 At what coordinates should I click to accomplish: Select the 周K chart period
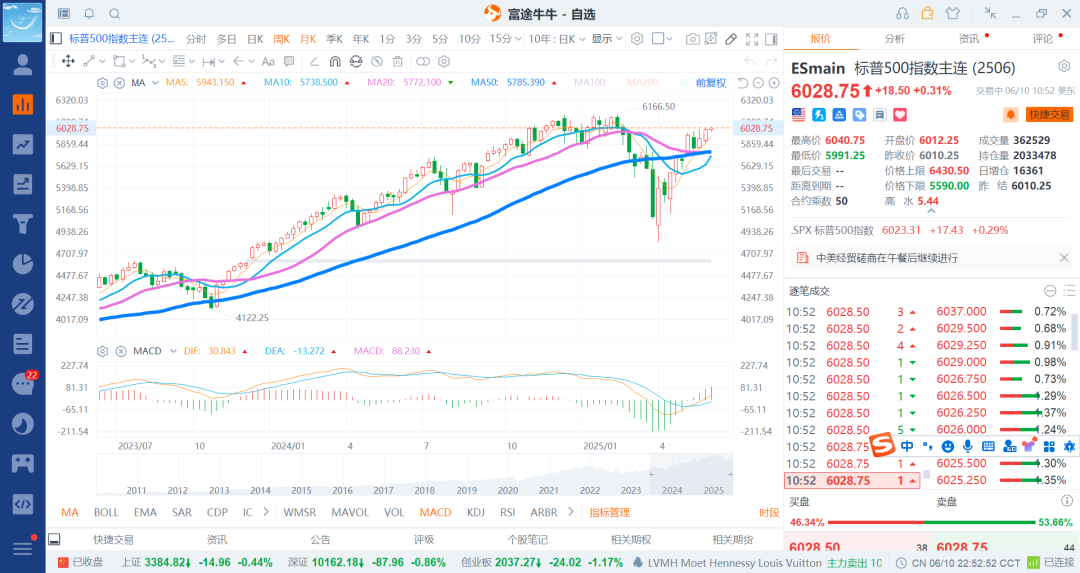click(282, 39)
